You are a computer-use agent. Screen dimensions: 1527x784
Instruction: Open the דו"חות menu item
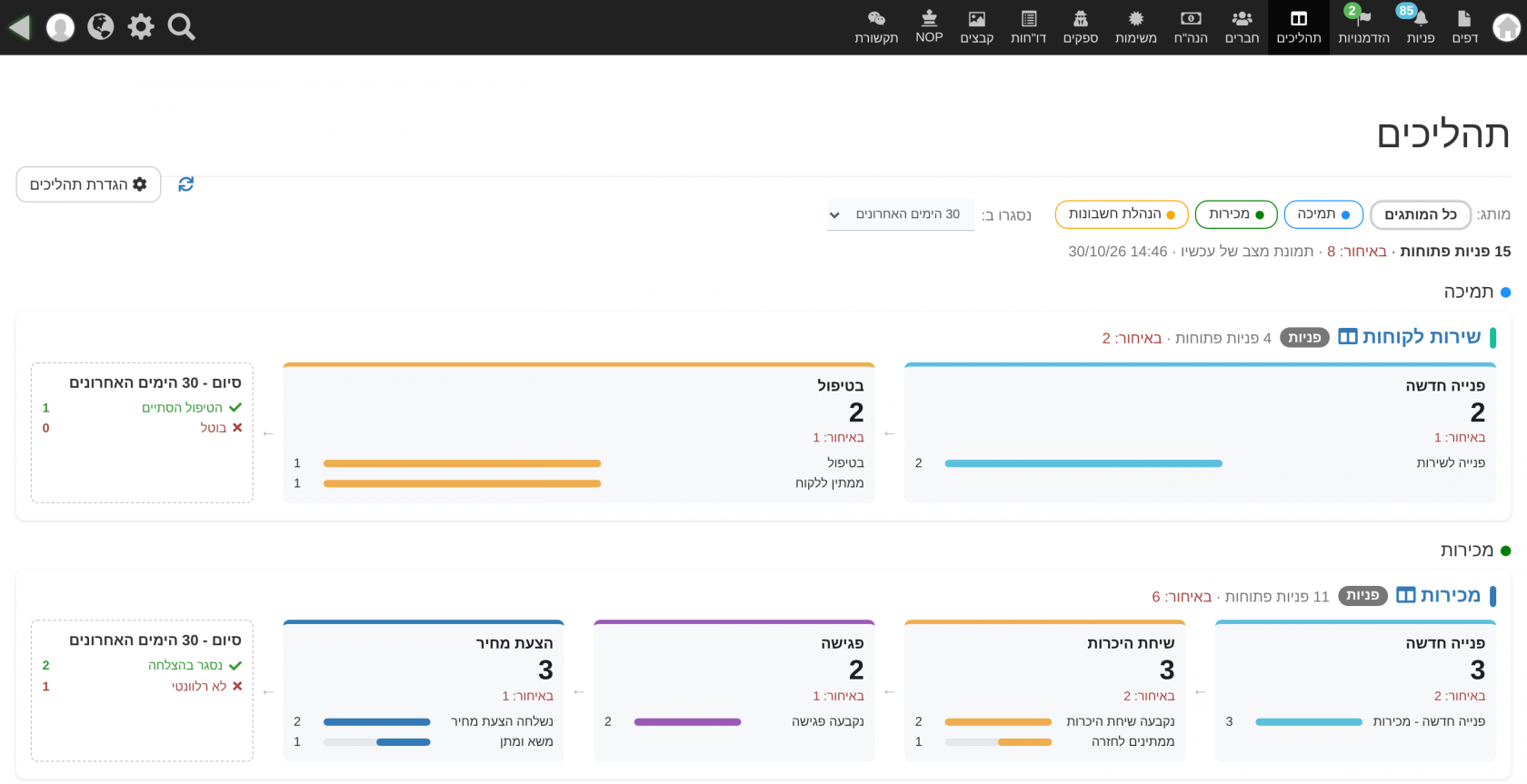1028,27
